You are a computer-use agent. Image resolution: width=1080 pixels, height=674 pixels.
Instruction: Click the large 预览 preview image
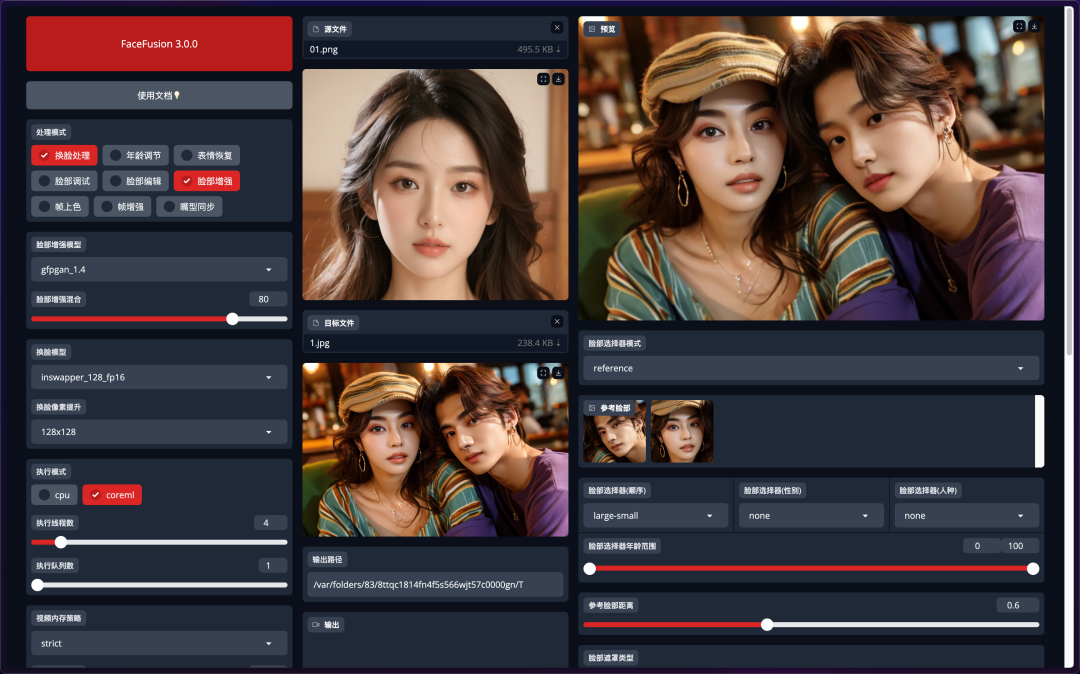[811, 169]
